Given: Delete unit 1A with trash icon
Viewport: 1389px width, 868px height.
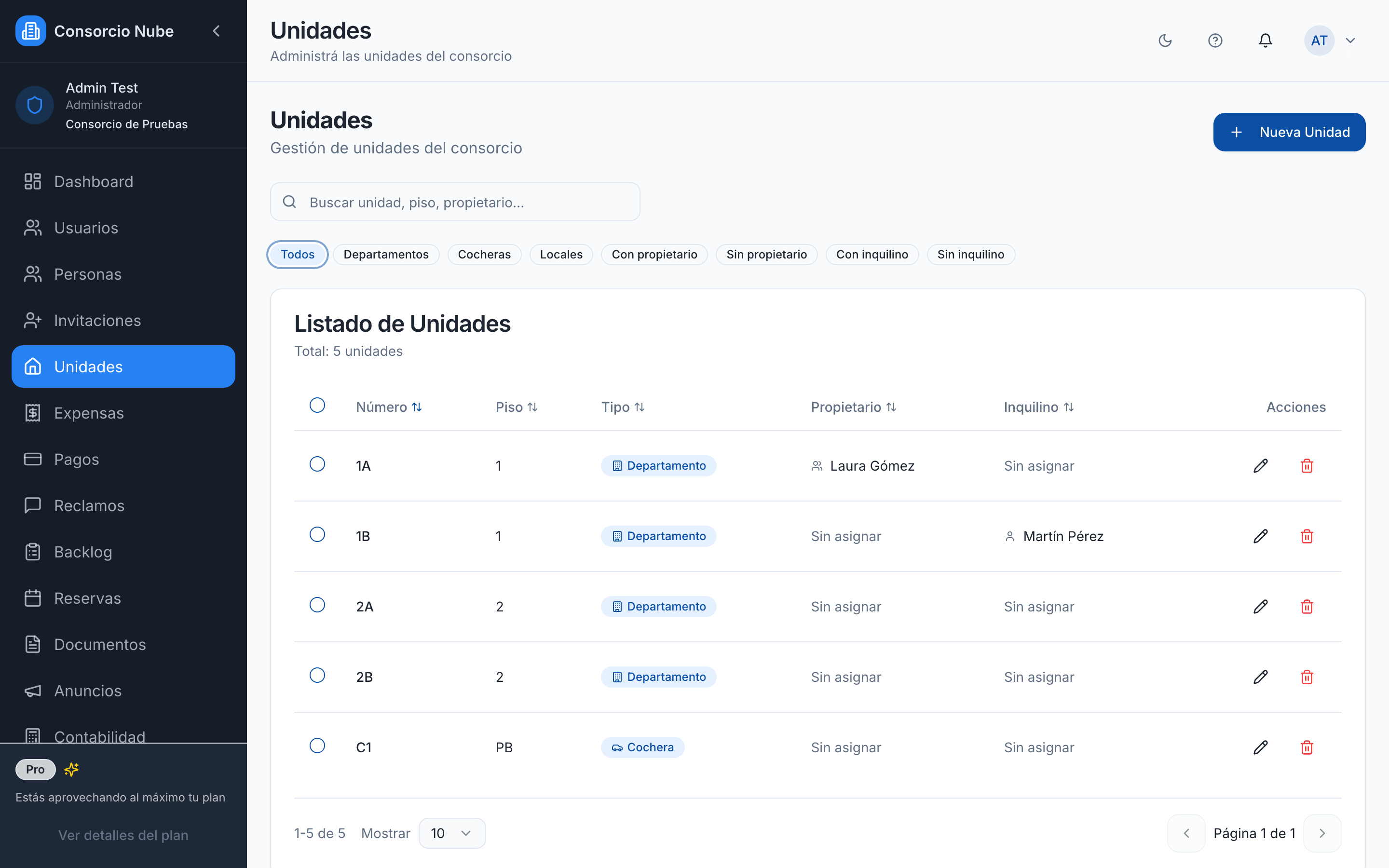Looking at the screenshot, I should 1307,465.
